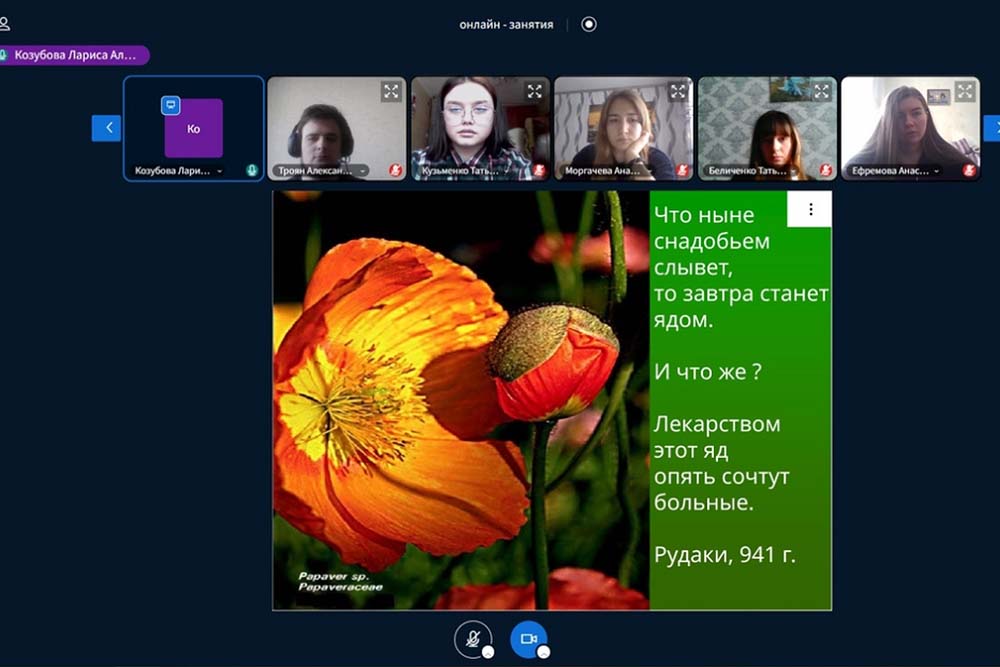
Task: Open camera options chevron
Action: [544, 652]
